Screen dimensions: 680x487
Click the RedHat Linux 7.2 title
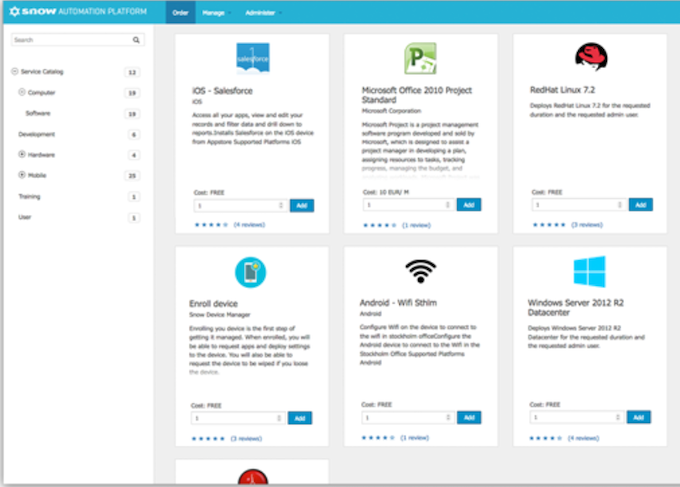pos(562,90)
